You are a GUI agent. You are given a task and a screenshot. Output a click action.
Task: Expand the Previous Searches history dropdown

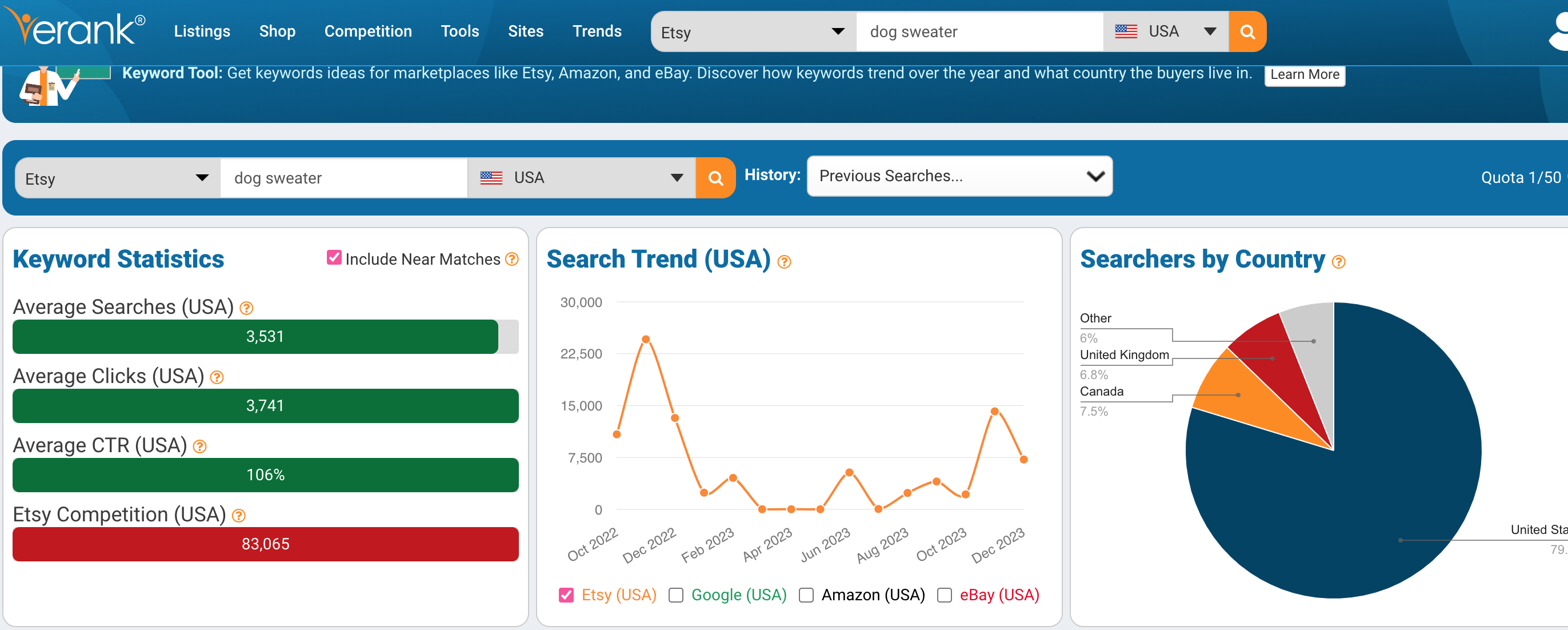(959, 176)
